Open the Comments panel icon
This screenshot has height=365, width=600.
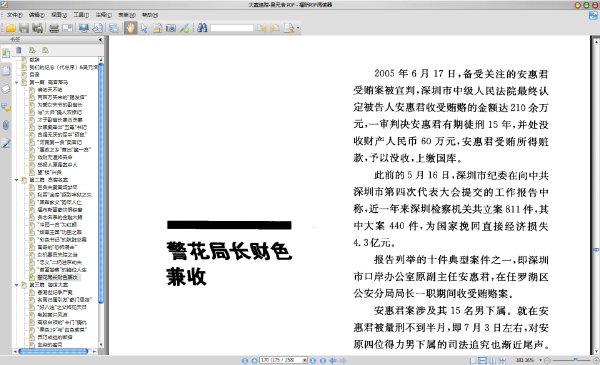pyautogui.click(x=6, y=107)
